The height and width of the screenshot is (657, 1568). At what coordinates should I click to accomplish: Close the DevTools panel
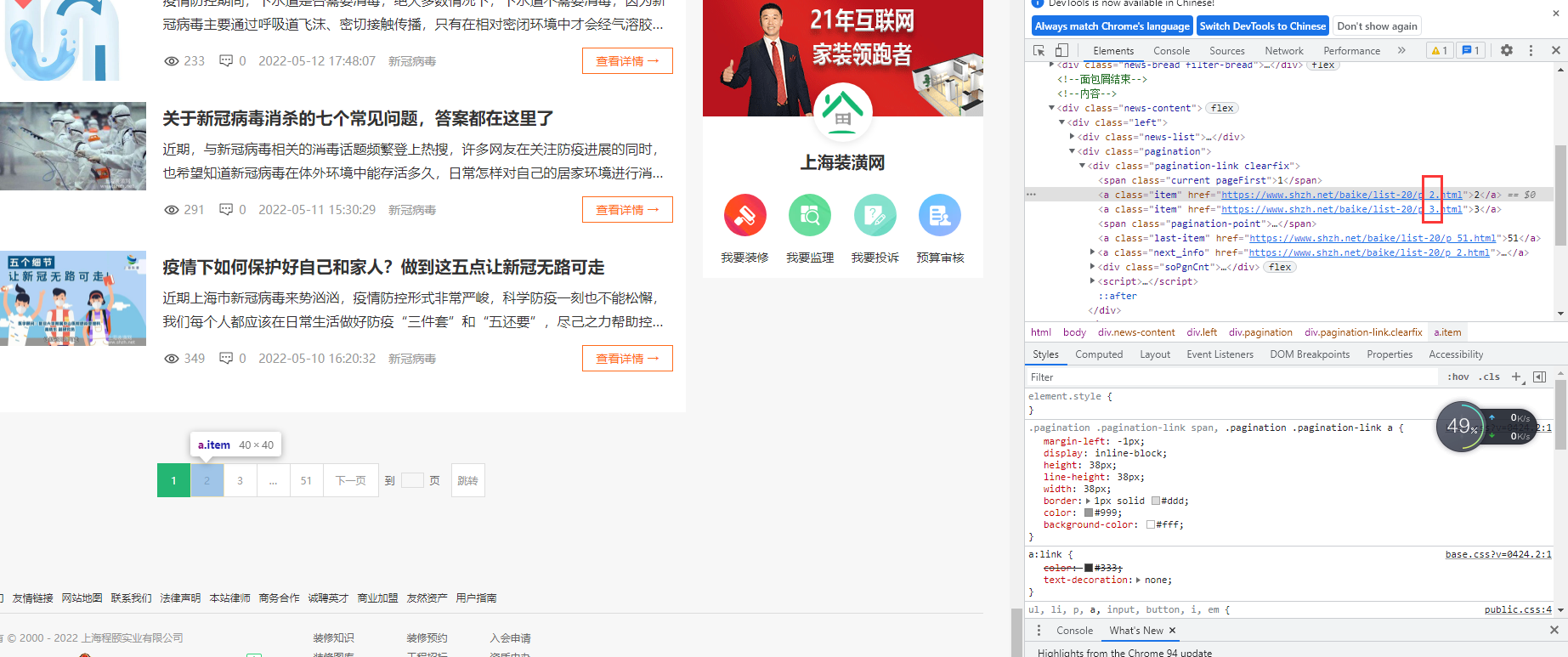[1556, 50]
